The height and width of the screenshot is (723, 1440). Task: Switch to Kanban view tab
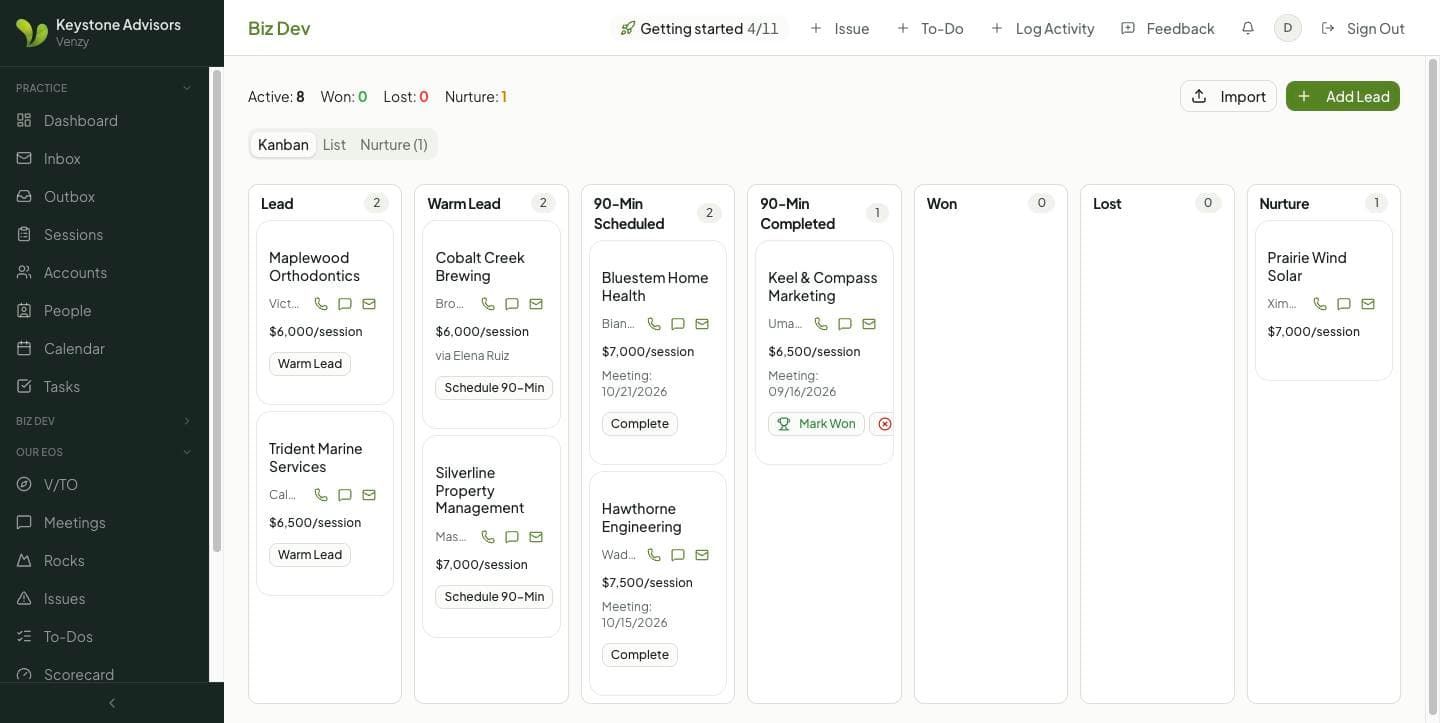click(283, 144)
